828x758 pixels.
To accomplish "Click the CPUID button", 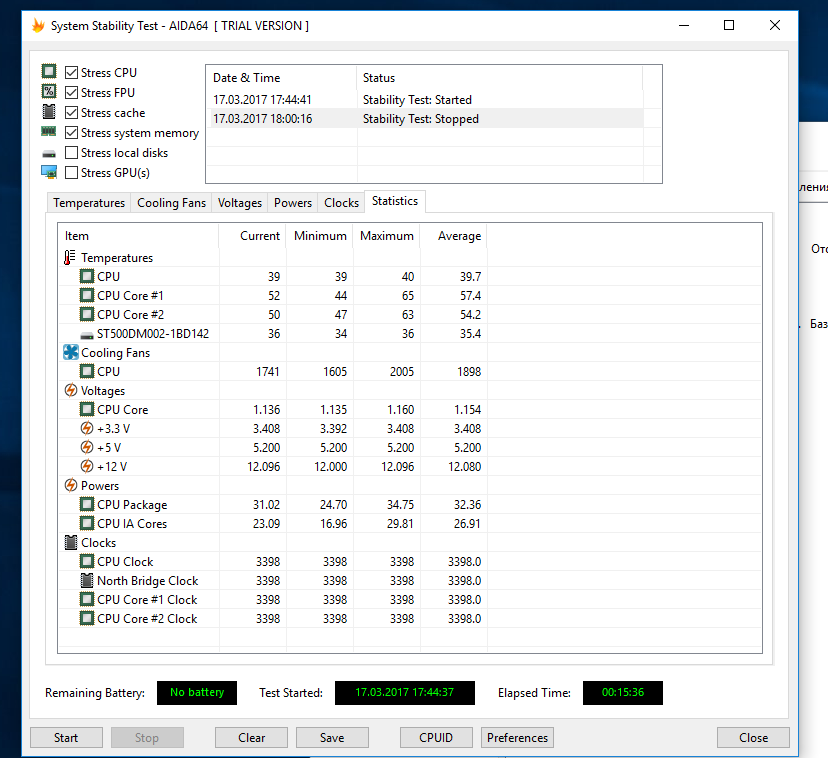I will (436, 737).
